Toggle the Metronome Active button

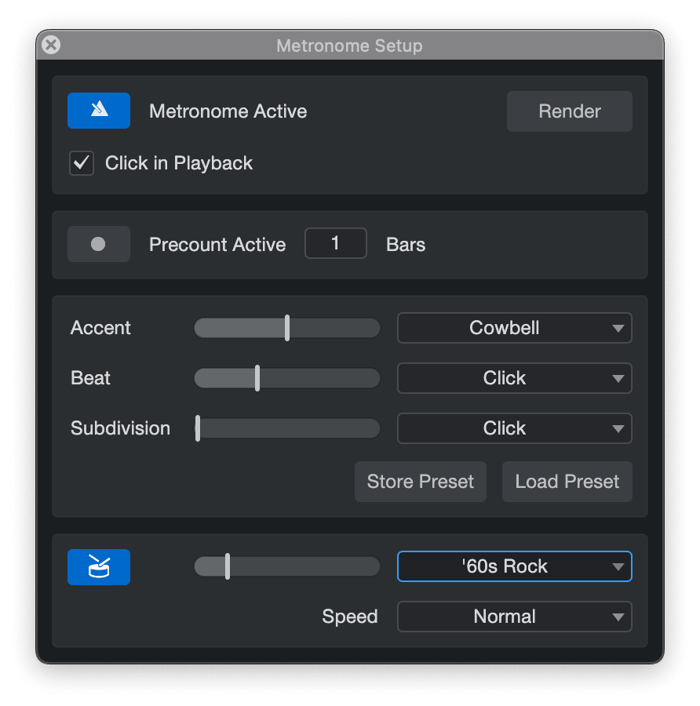pos(99,111)
